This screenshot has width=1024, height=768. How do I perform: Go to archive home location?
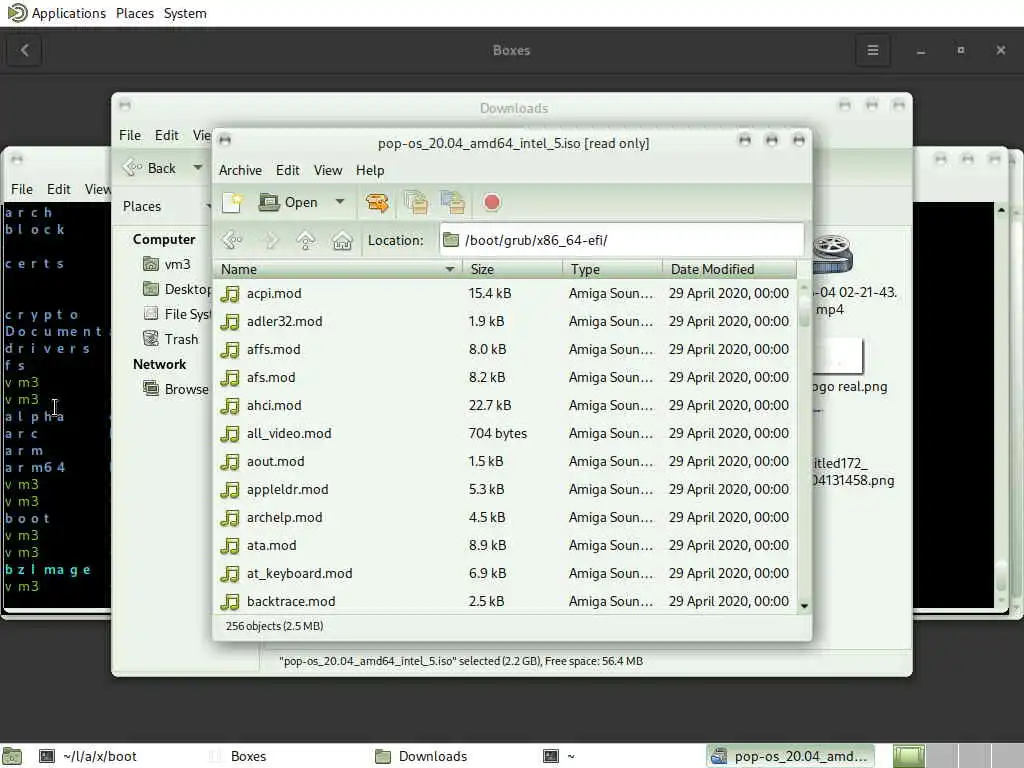pos(342,240)
